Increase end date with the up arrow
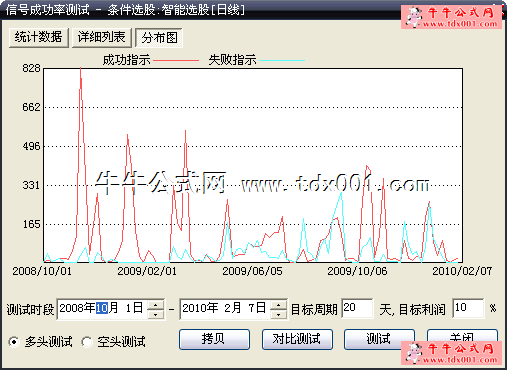This screenshot has height=370, width=507. (278, 304)
